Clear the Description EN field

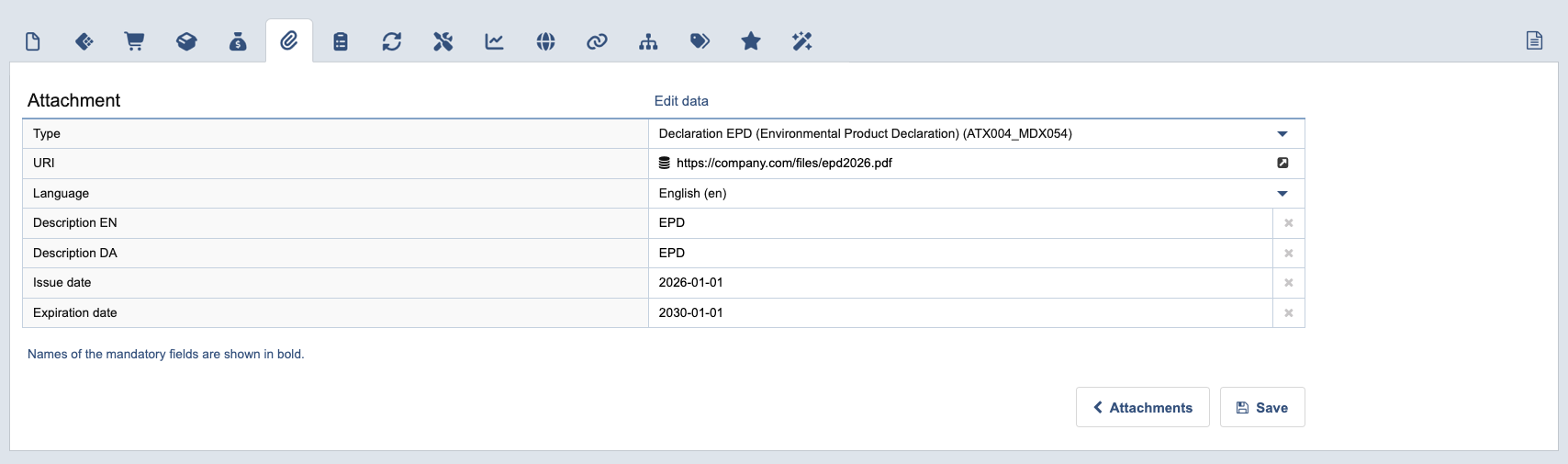(x=1288, y=223)
